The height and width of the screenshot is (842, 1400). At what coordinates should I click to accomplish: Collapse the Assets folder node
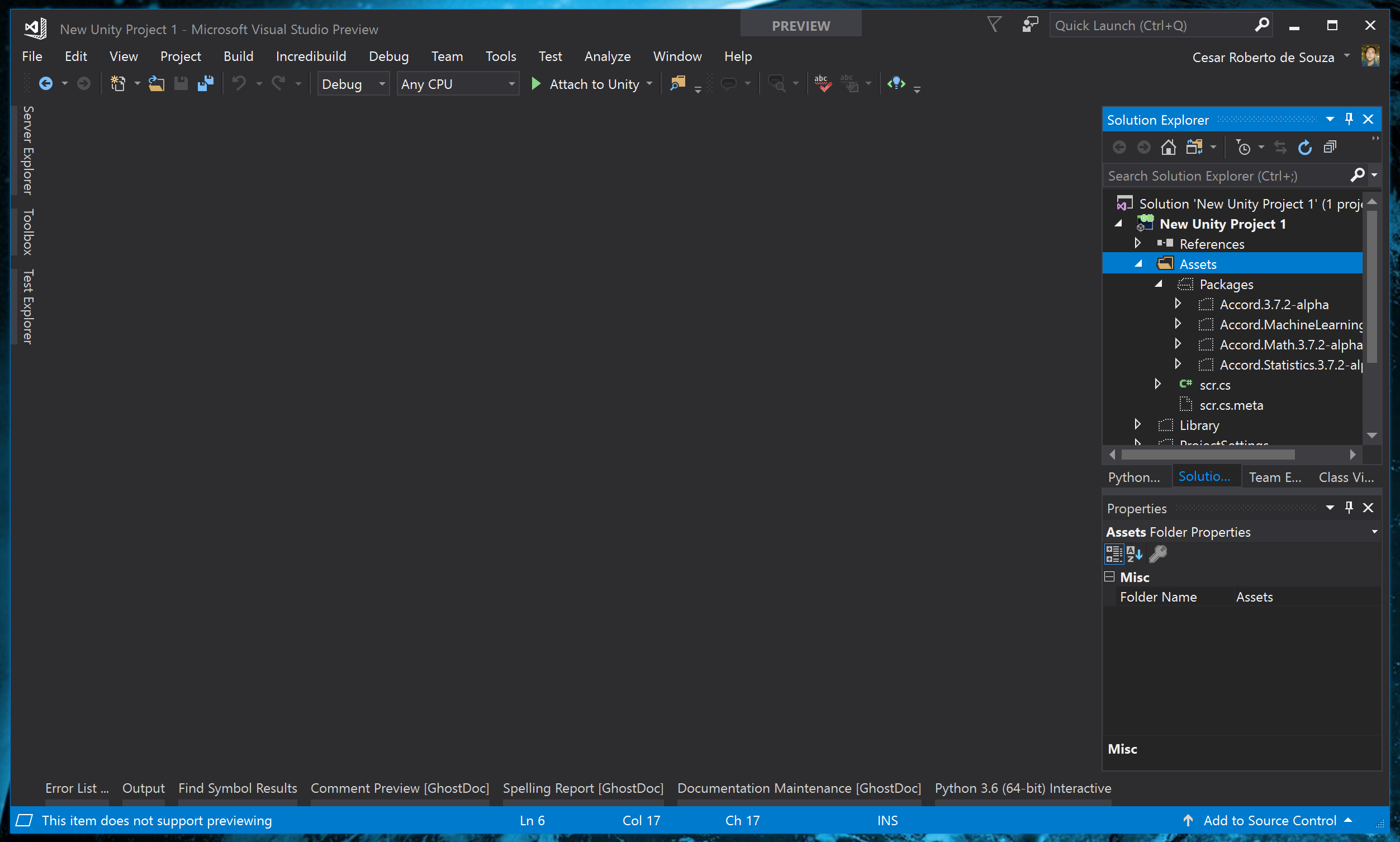tap(1138, 264)
